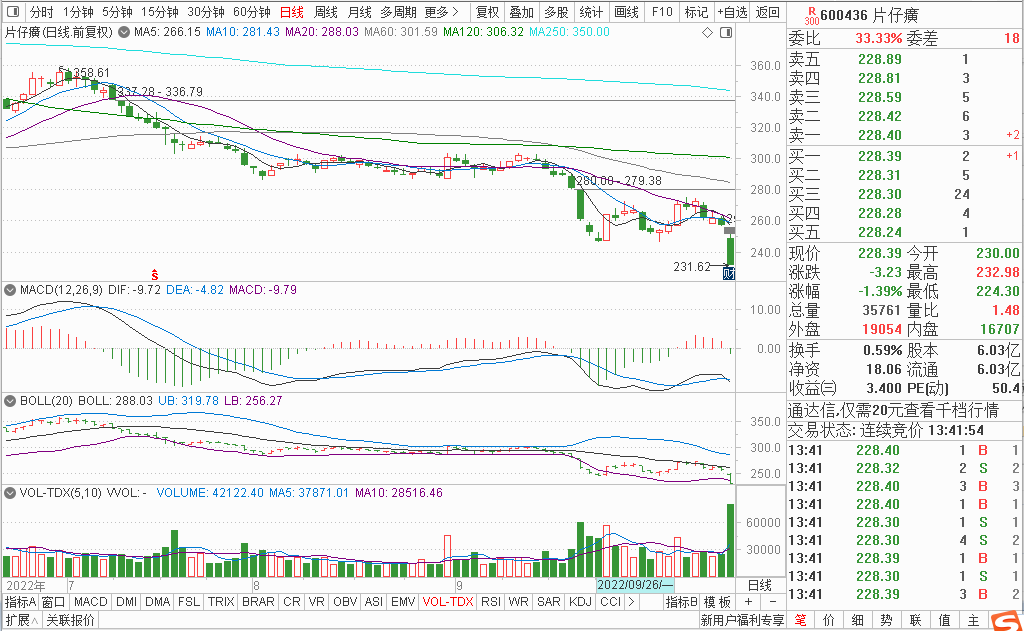Click the 模板 template button
This screenshot has height=631, width=1024.
pyautogui.click(x=717, y=602)
